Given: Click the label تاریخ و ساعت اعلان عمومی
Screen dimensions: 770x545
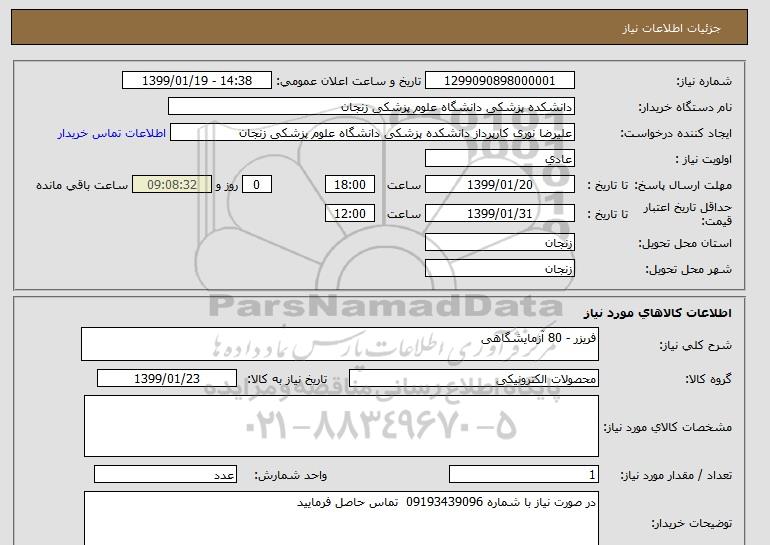Looking at the screenshot, I should 349,81.
